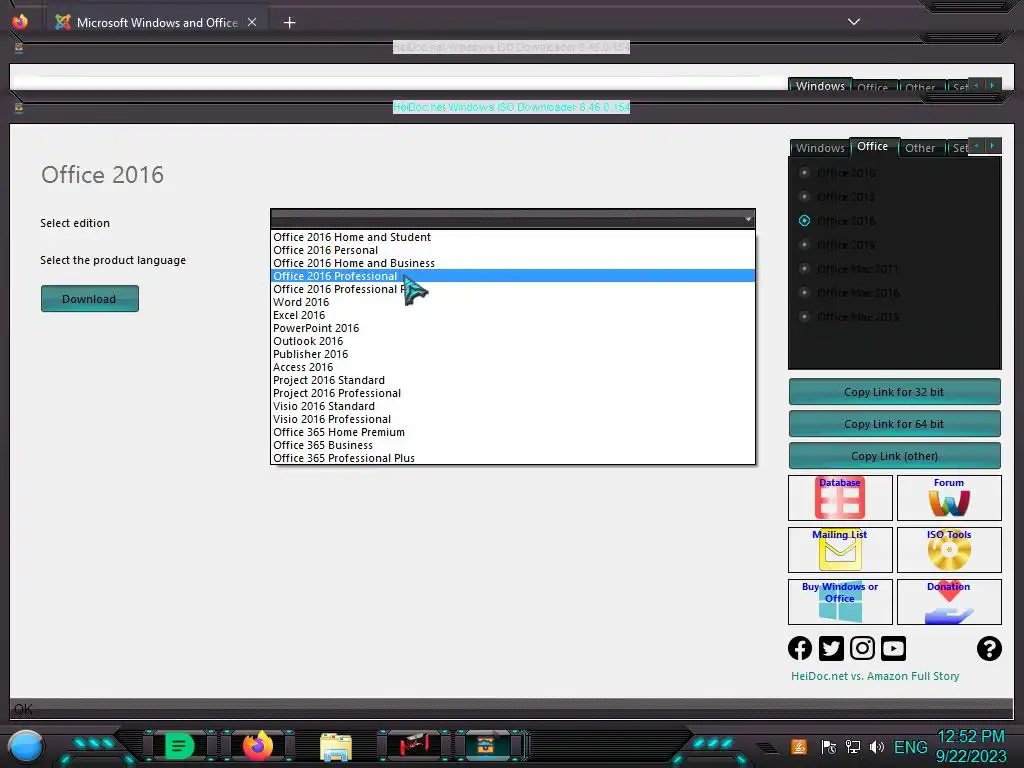Select the Office Mac 2016 radio button
The height and width of the screenshot is (768, 1024).
click(805, 293)
